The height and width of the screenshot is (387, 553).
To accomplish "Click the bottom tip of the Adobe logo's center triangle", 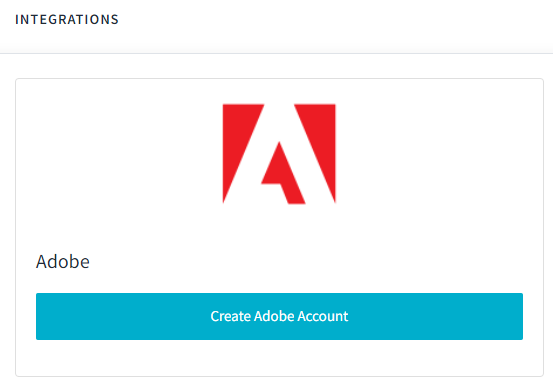I will (x=297, y=200).
